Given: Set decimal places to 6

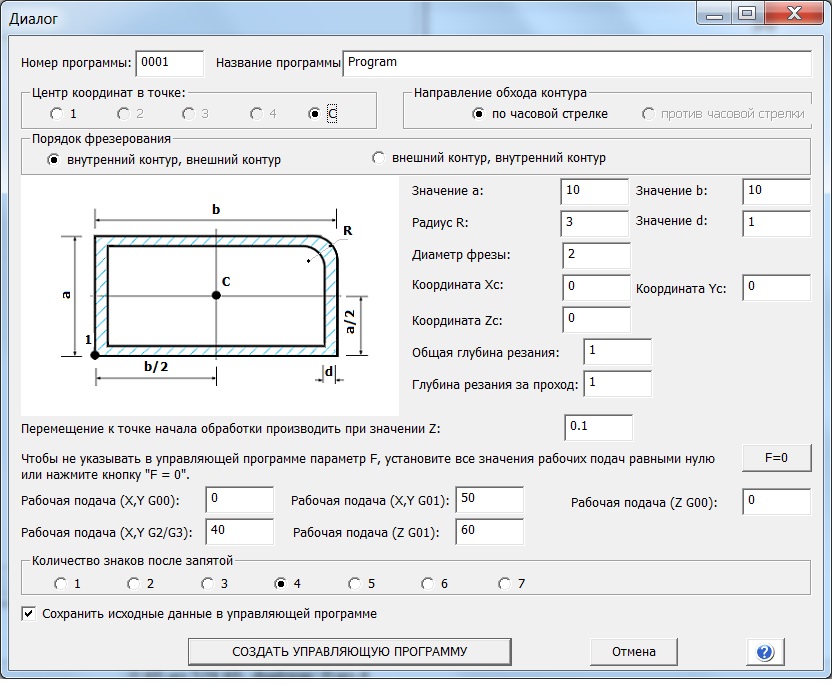Looking at the screenshot, I should [x=428, y=584].
